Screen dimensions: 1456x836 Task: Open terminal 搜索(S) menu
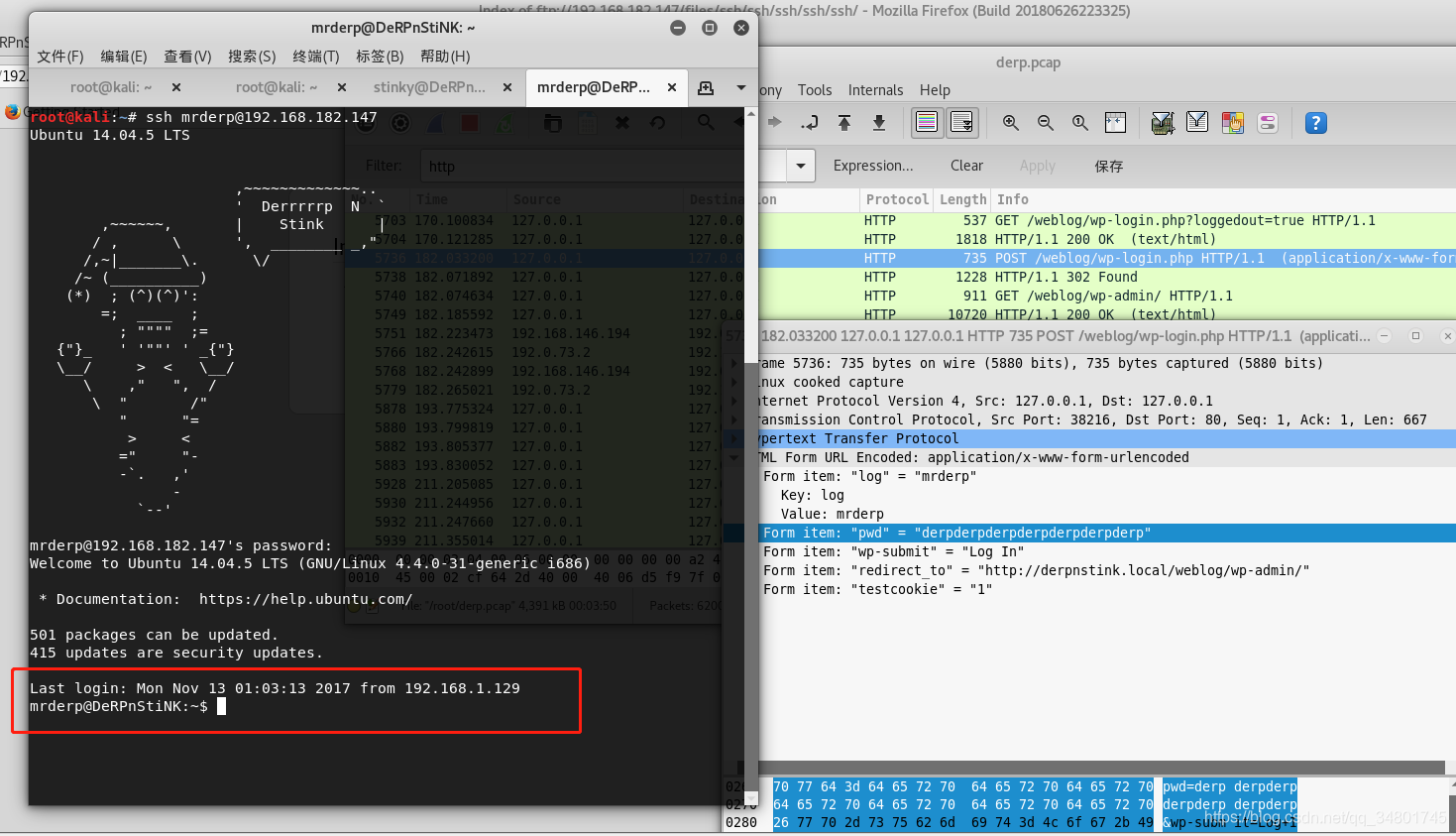click(x=252, y=57)
